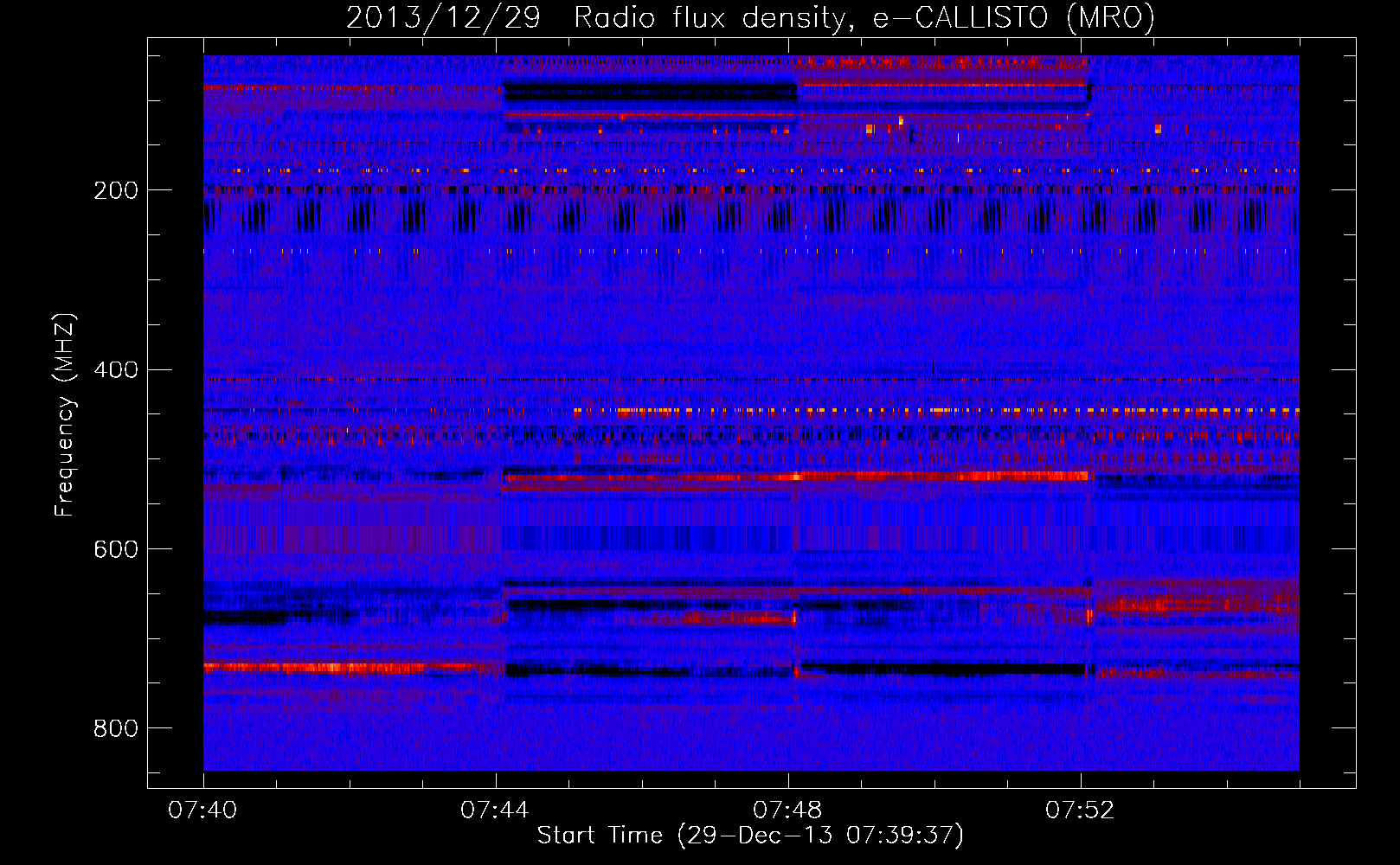Click the 800 frequency tick label
The image size is (1400, 865).
pos(116,729)
